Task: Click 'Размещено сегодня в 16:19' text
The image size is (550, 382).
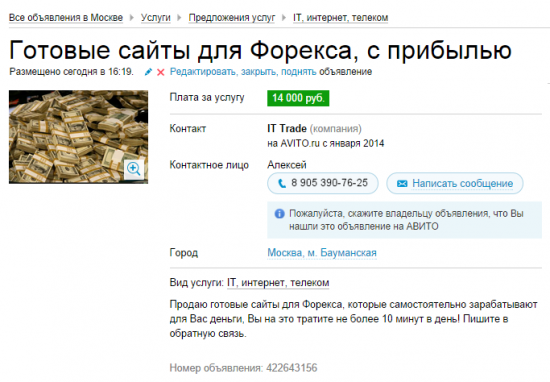Action: point(71,72)
